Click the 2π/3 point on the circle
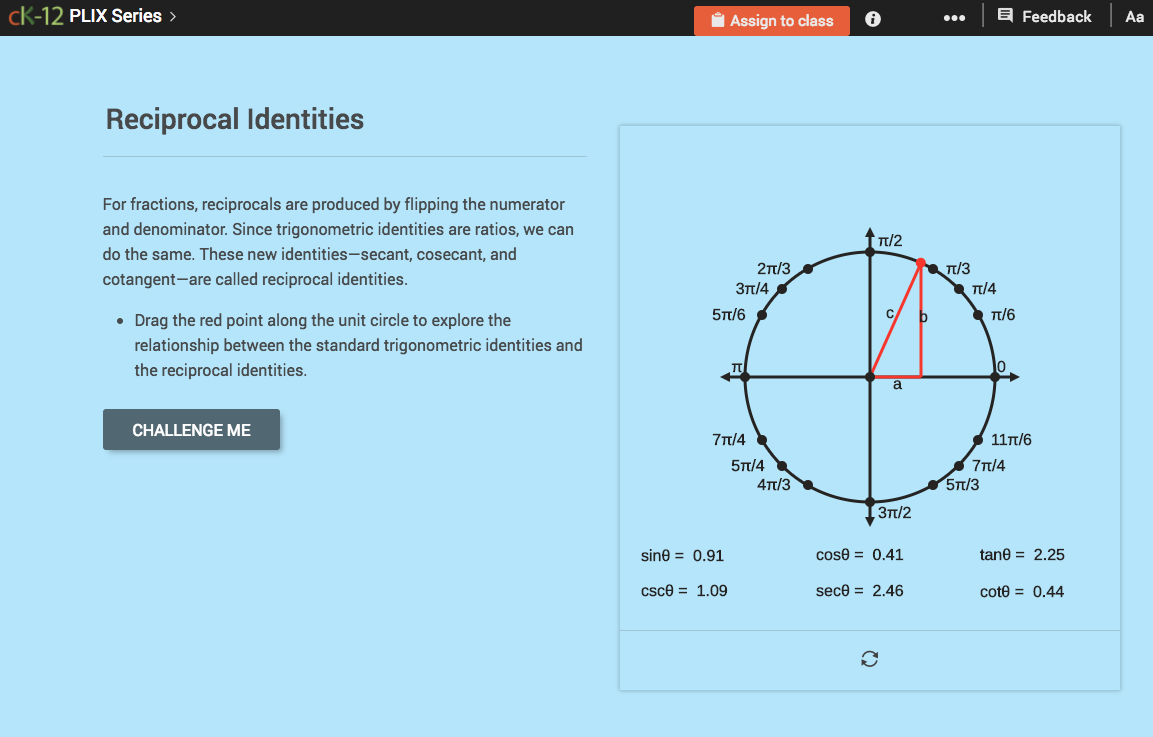The image size is (1153, 737). (808, 267)
